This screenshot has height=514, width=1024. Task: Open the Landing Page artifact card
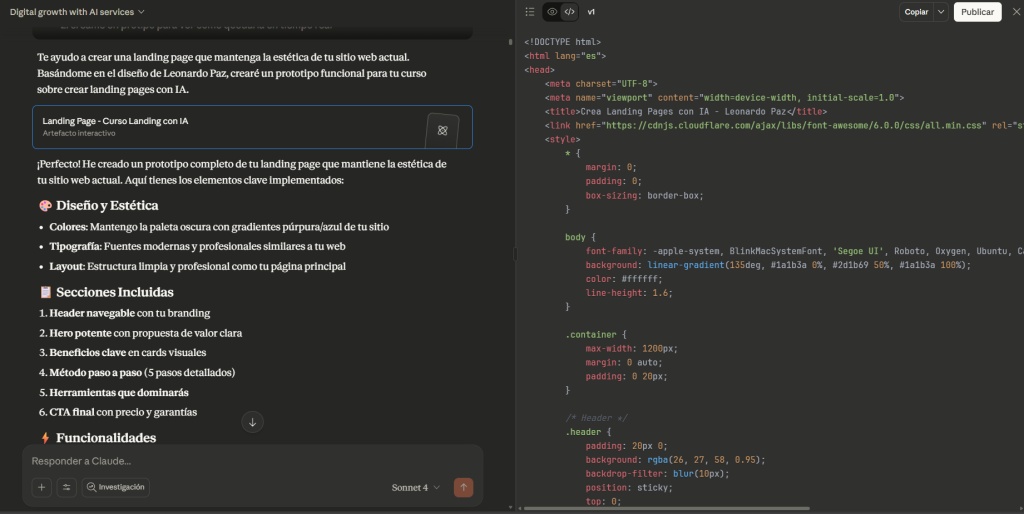pyautogui.click(x=252, y=127)
